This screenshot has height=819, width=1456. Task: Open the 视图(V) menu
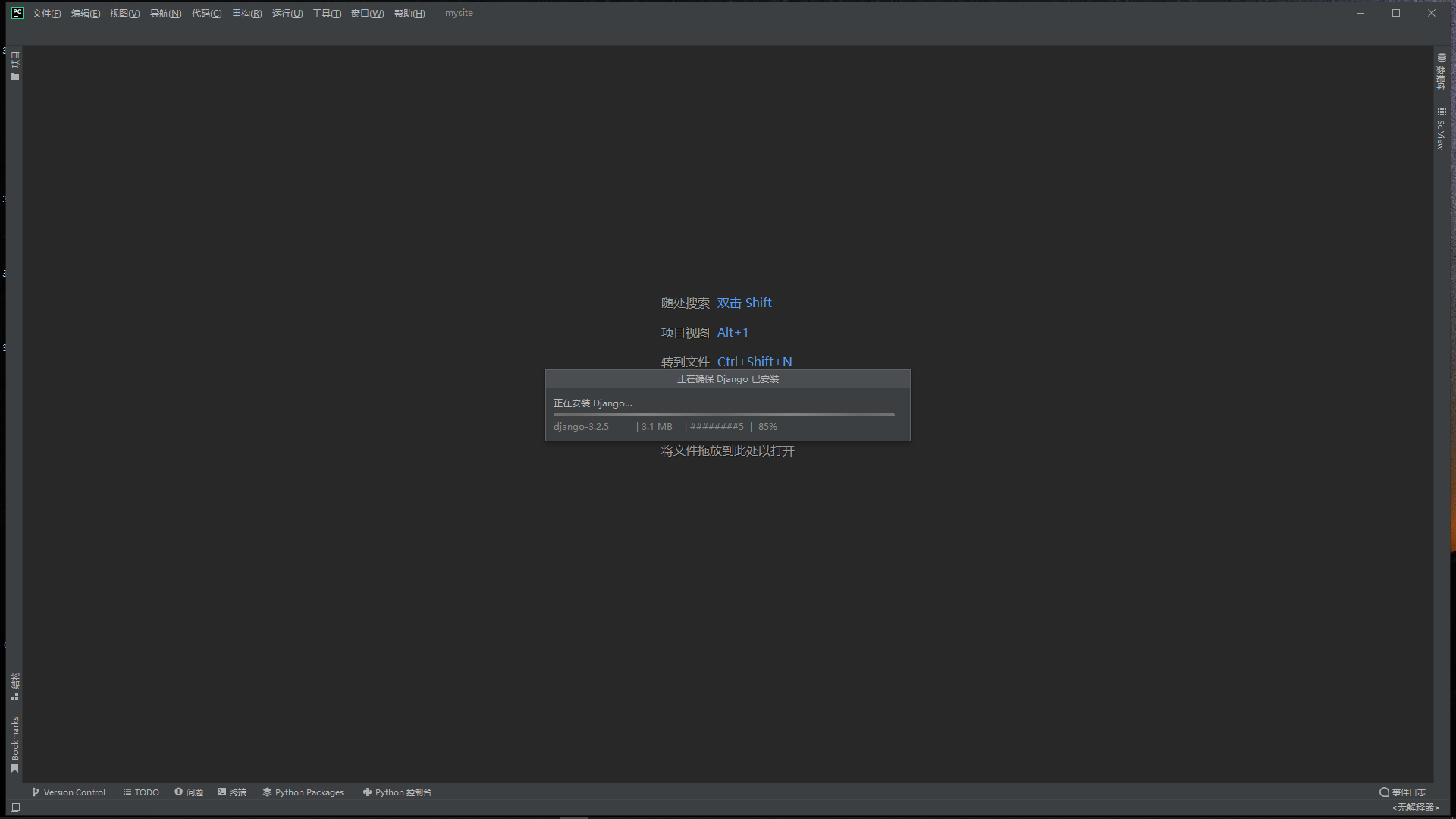point(124,13)
